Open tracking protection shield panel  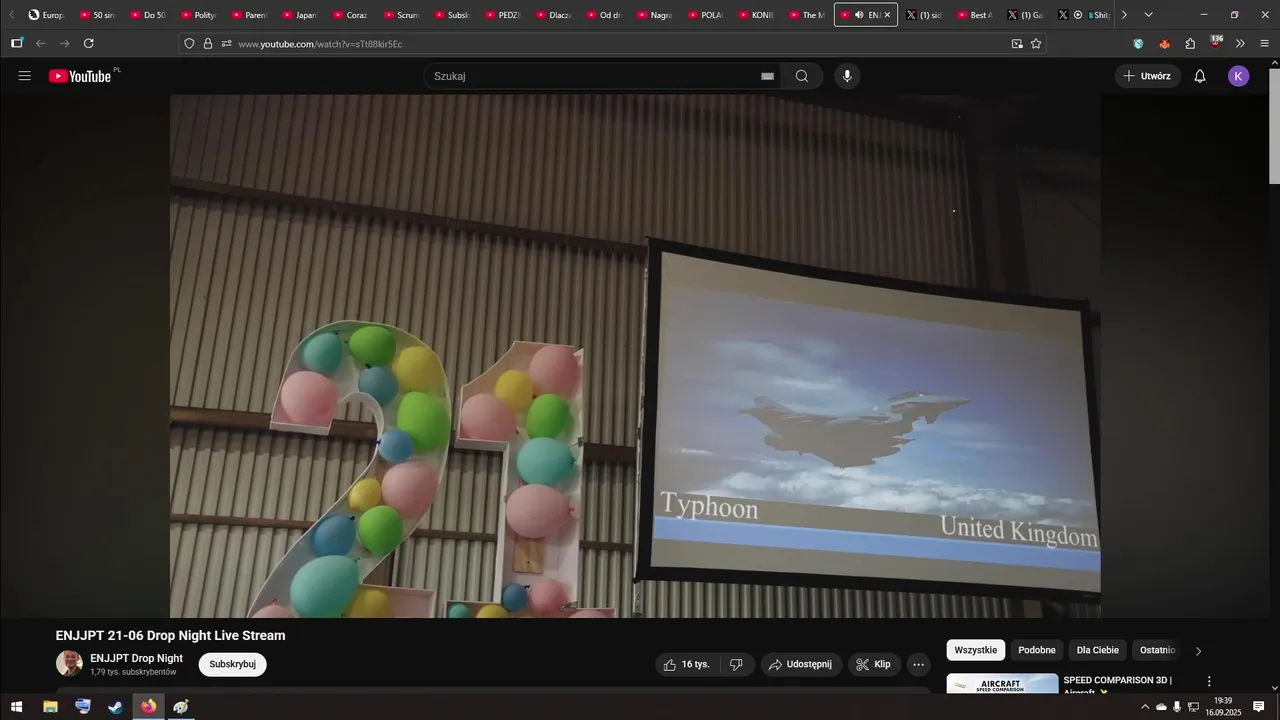(189, 44)
